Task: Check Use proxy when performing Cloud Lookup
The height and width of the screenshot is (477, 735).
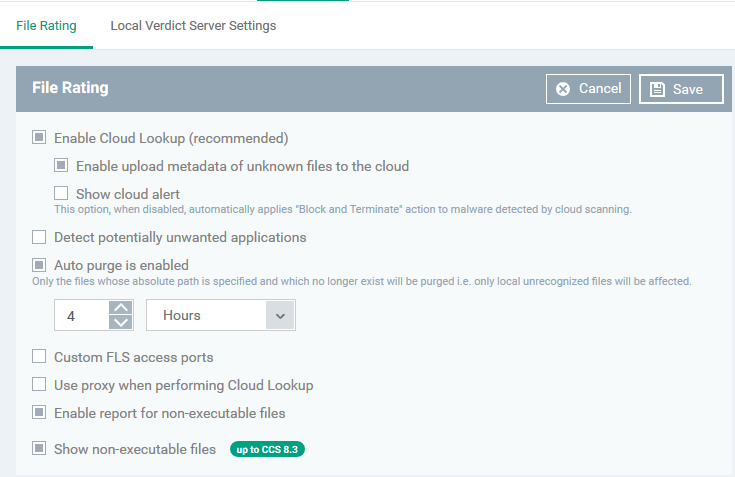Action: (39, 385)
